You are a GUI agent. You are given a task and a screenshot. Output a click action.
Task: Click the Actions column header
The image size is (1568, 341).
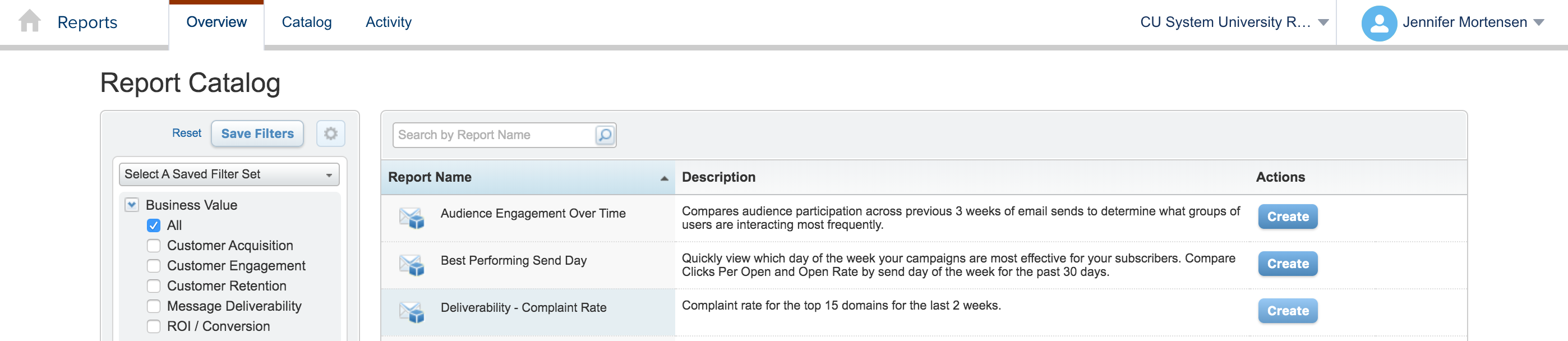click(1280, 177)
